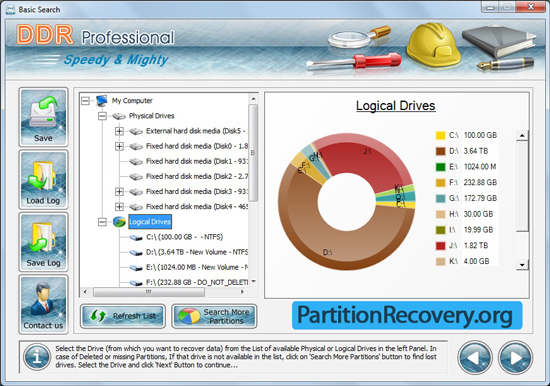Open the Contact us button
Viewport: 550px width, 386px height.
[43, 304]
